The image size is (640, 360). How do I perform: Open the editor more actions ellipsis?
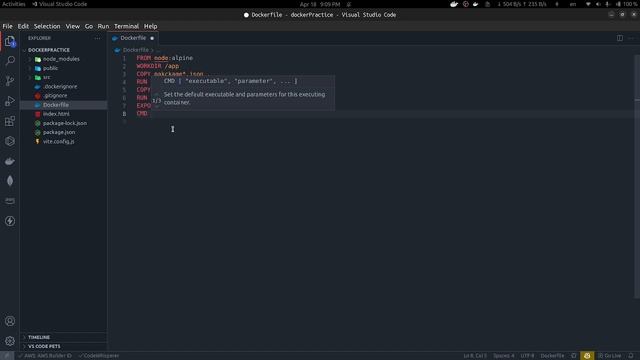coord(631,38)
